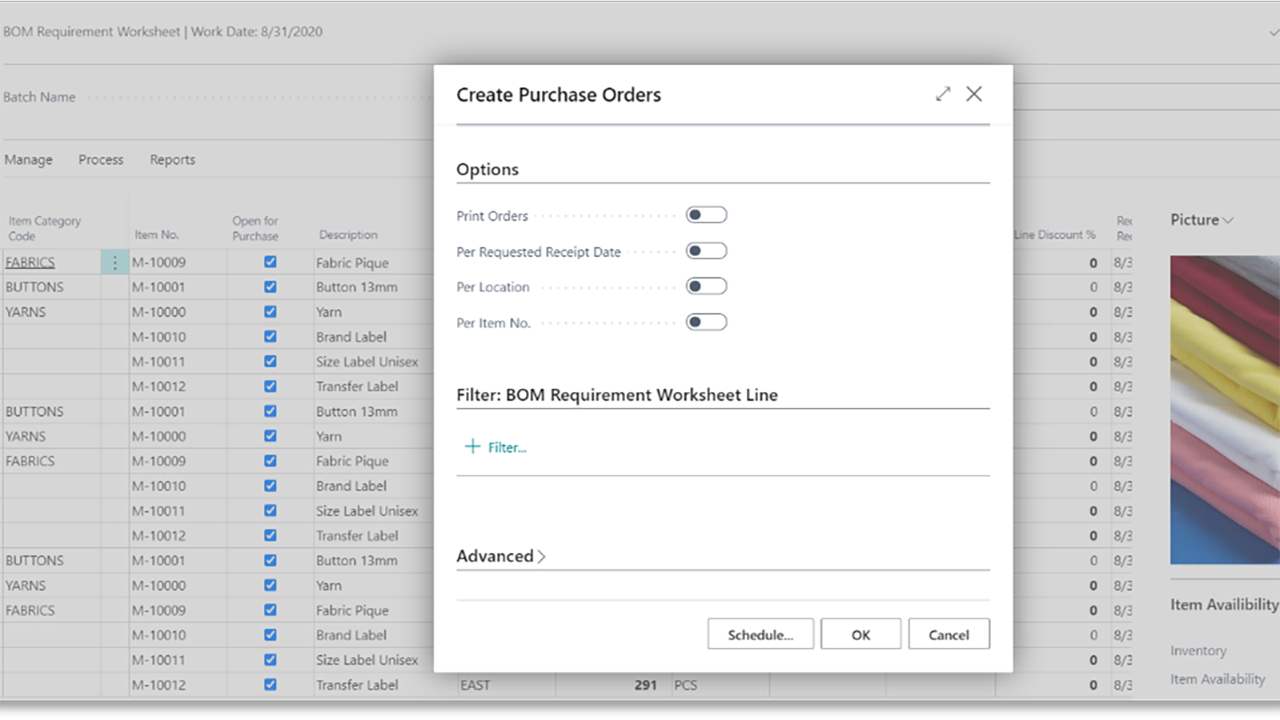The width and height of the screenshot is (1280, 720).
Task: Click the Schedule... button
Action: pyautogui.click(x=760, y=634)
